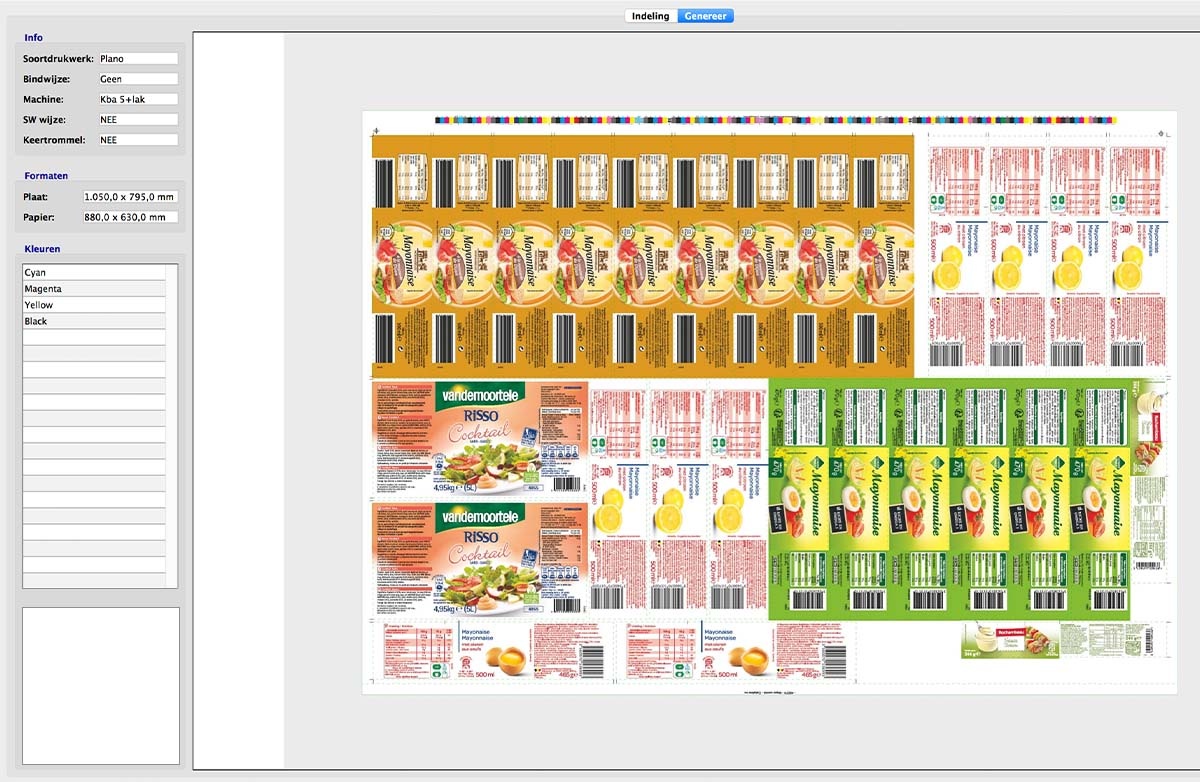The height and width of the screenshot is (782, 1200).
Task: Click the Info section heading
Action: click(x=34, y=38)
